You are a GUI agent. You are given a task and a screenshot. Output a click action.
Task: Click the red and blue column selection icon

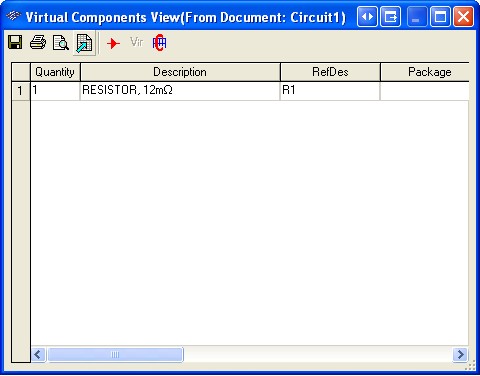159,43
